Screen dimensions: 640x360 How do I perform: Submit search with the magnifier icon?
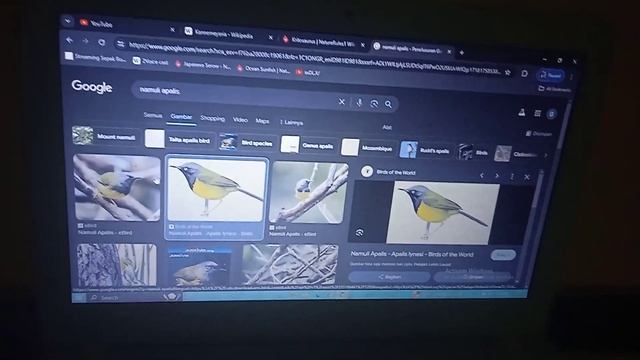pos(388,104)
